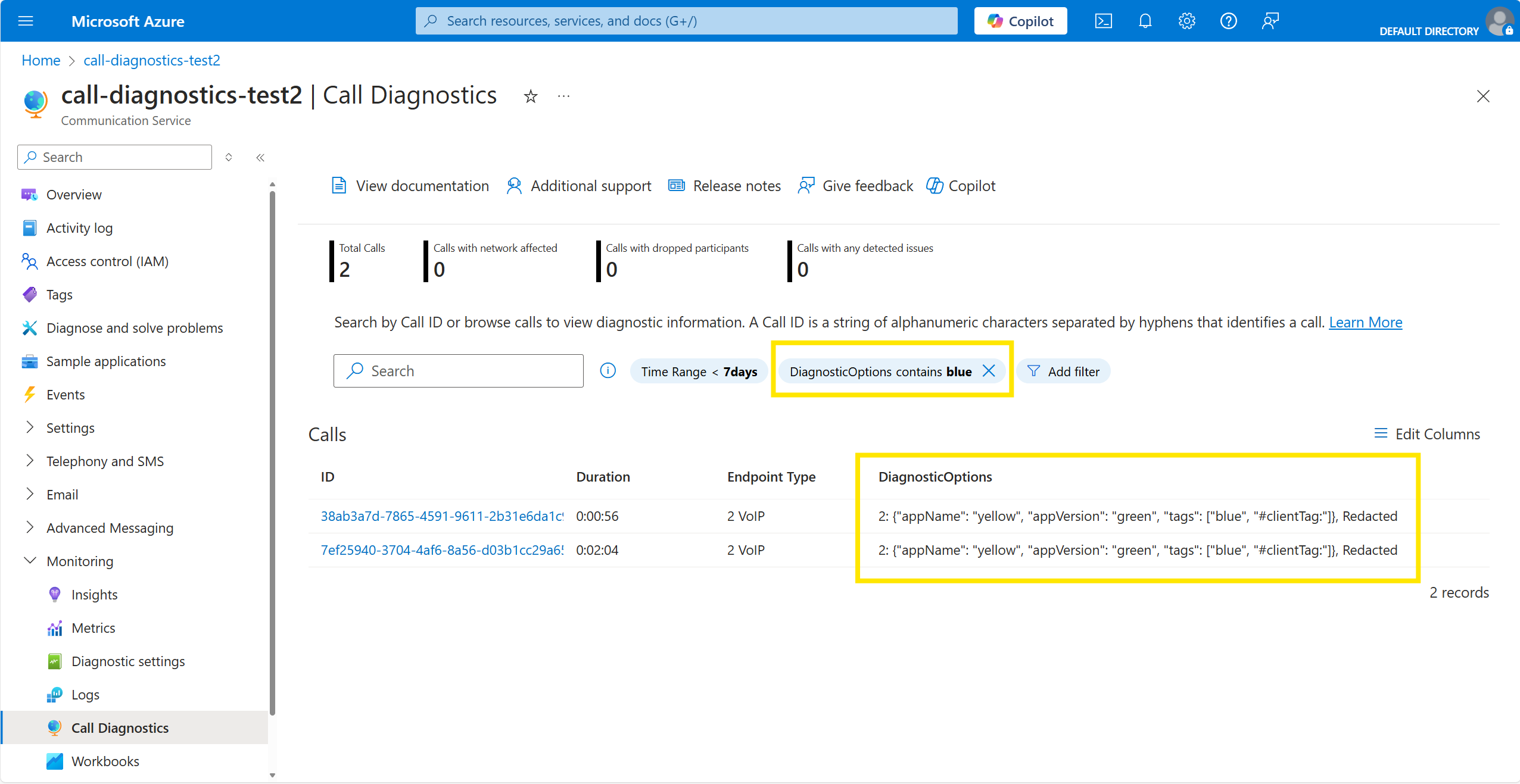
Task: Open the notifications bell
Action: tap(1145, 21)
